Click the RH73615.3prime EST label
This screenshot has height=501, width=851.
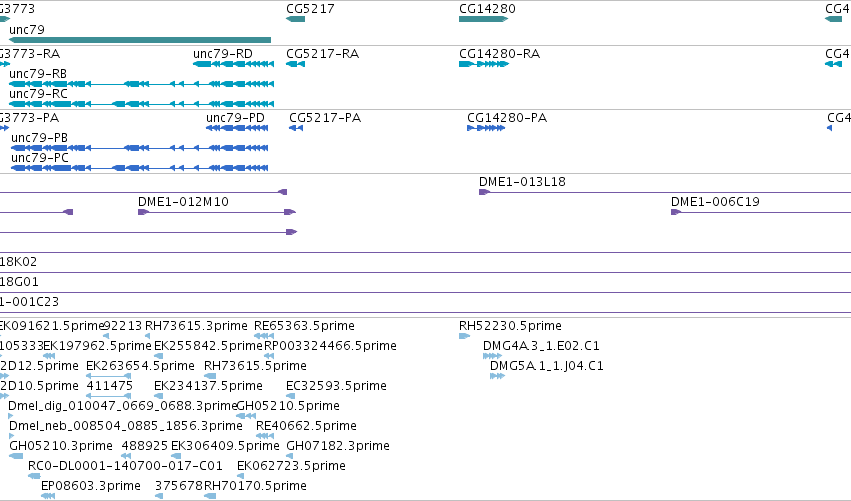point(196,326)
